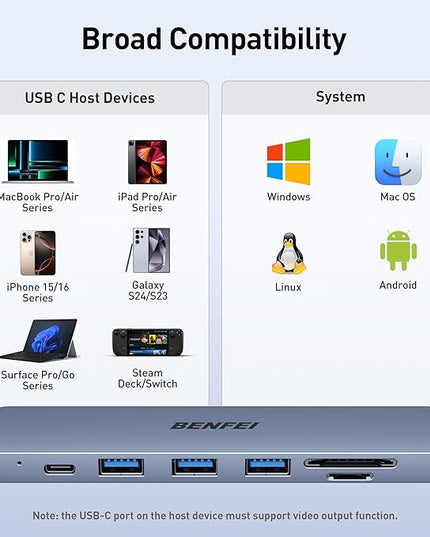Click the Surface Pro tablet image
The image size is (430, 537).
coord(39,340)
